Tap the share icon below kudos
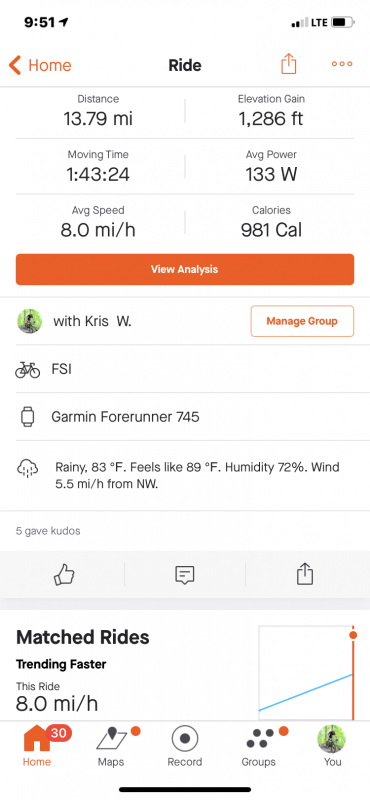The height and width of the screenshot is (800, 370). pyautogui.click(x=305, y=574)
